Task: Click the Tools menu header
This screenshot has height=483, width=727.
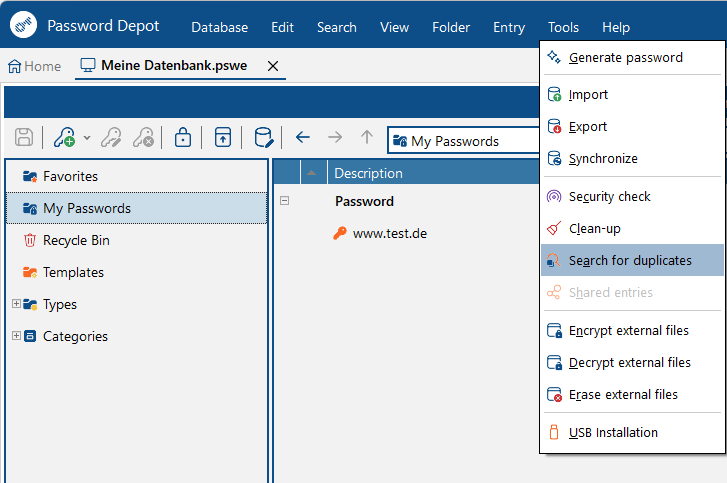Action: tap(563, 27)
